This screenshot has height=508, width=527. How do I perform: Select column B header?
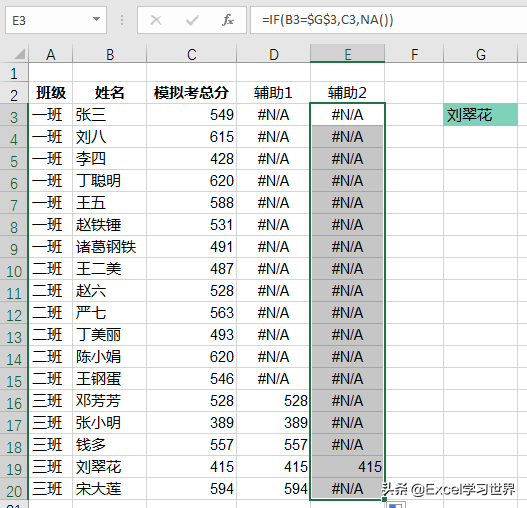110,54
